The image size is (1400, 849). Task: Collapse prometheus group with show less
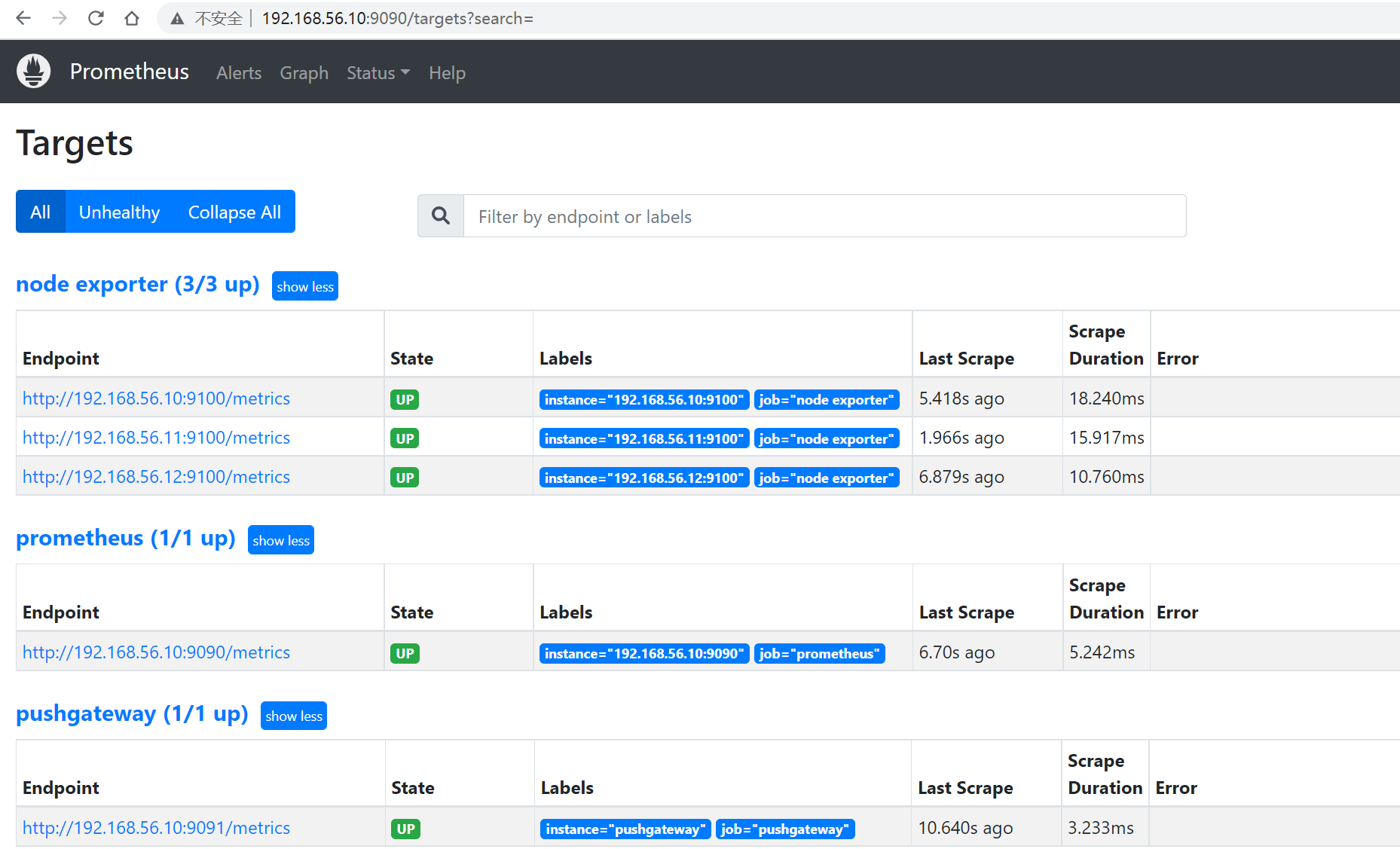click(x=281, y=540)
